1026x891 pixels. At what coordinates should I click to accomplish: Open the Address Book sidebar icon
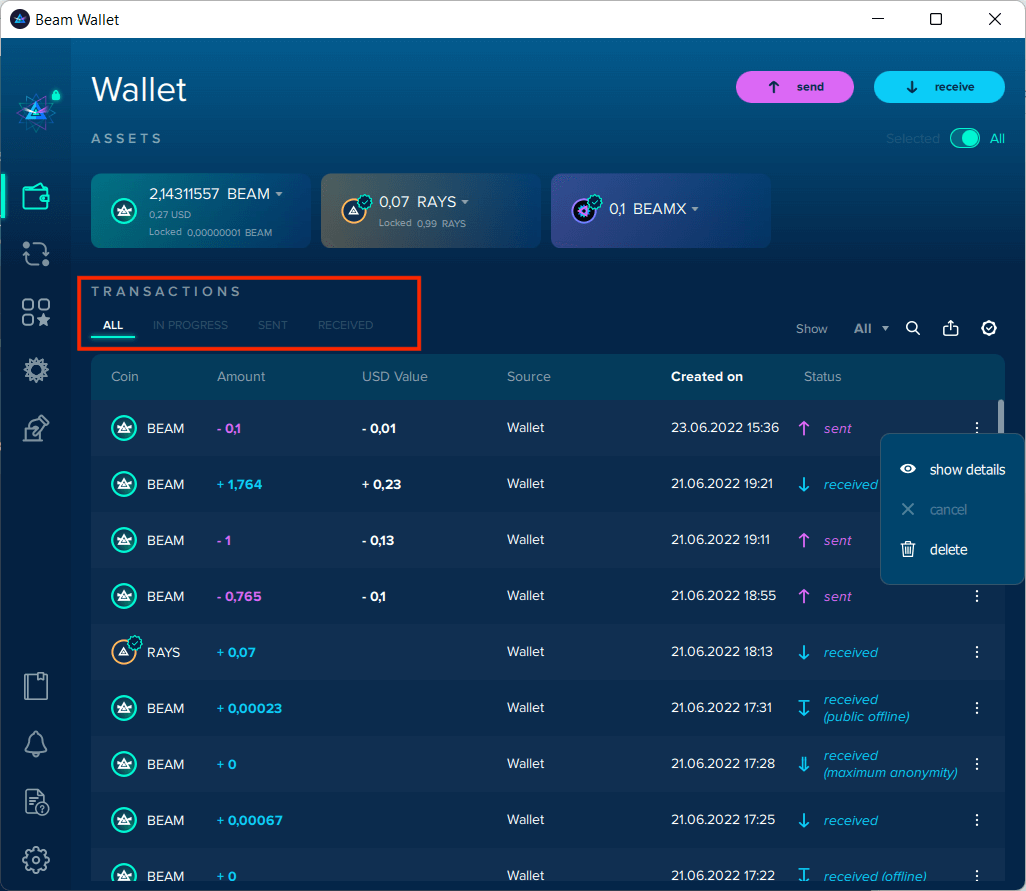36,686
